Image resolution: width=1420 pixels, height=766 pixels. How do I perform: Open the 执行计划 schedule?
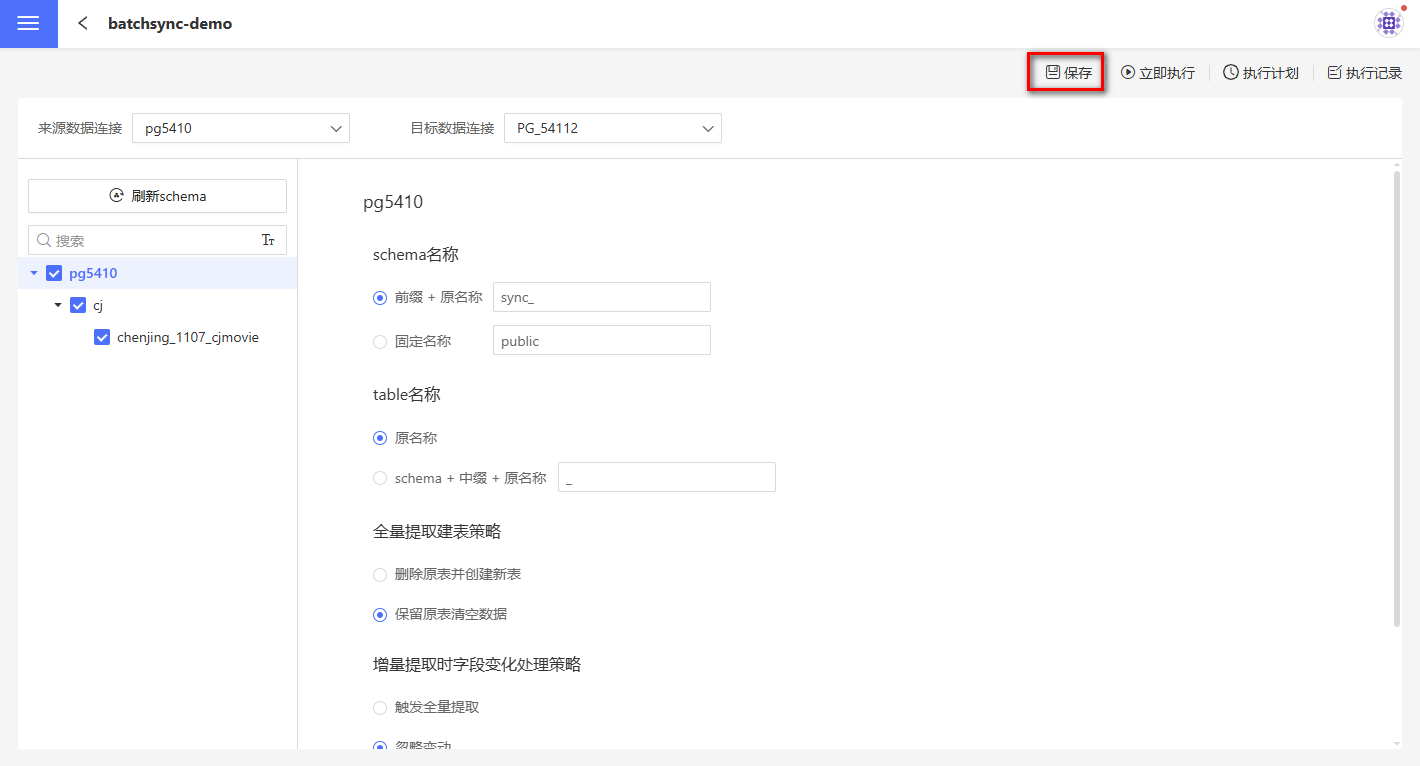pos(1260,73)
